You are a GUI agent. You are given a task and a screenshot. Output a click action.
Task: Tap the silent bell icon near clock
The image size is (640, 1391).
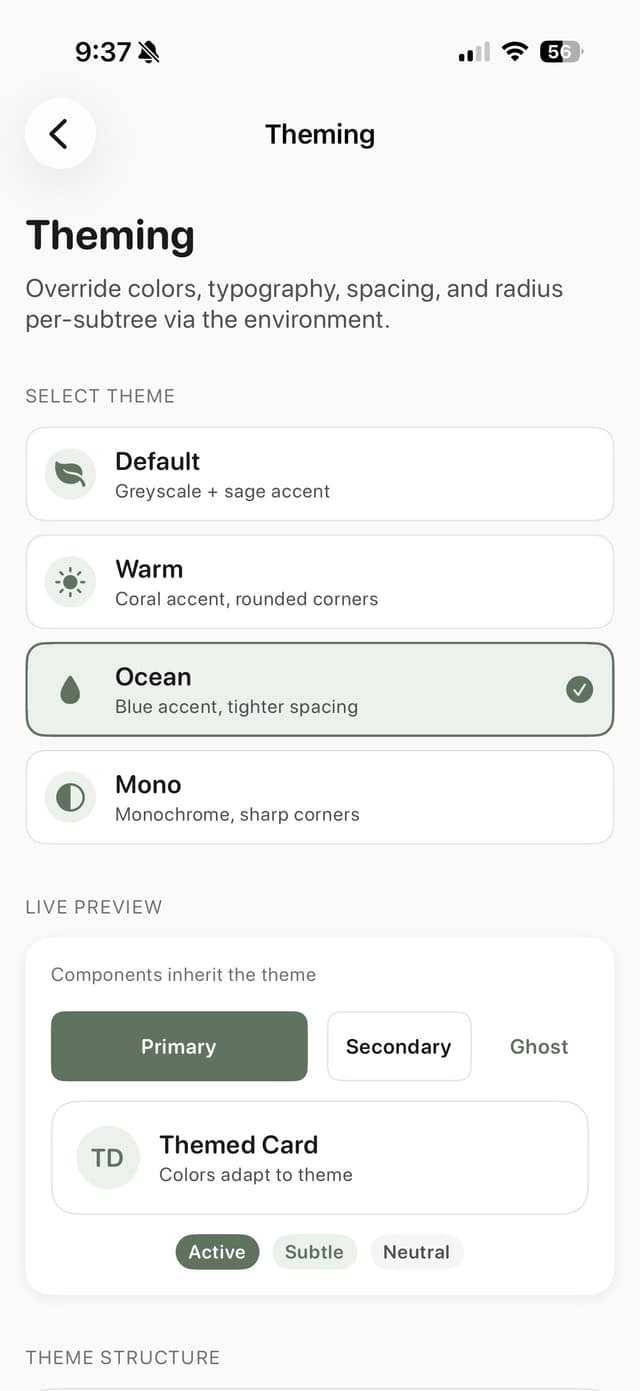pos(149,52)
